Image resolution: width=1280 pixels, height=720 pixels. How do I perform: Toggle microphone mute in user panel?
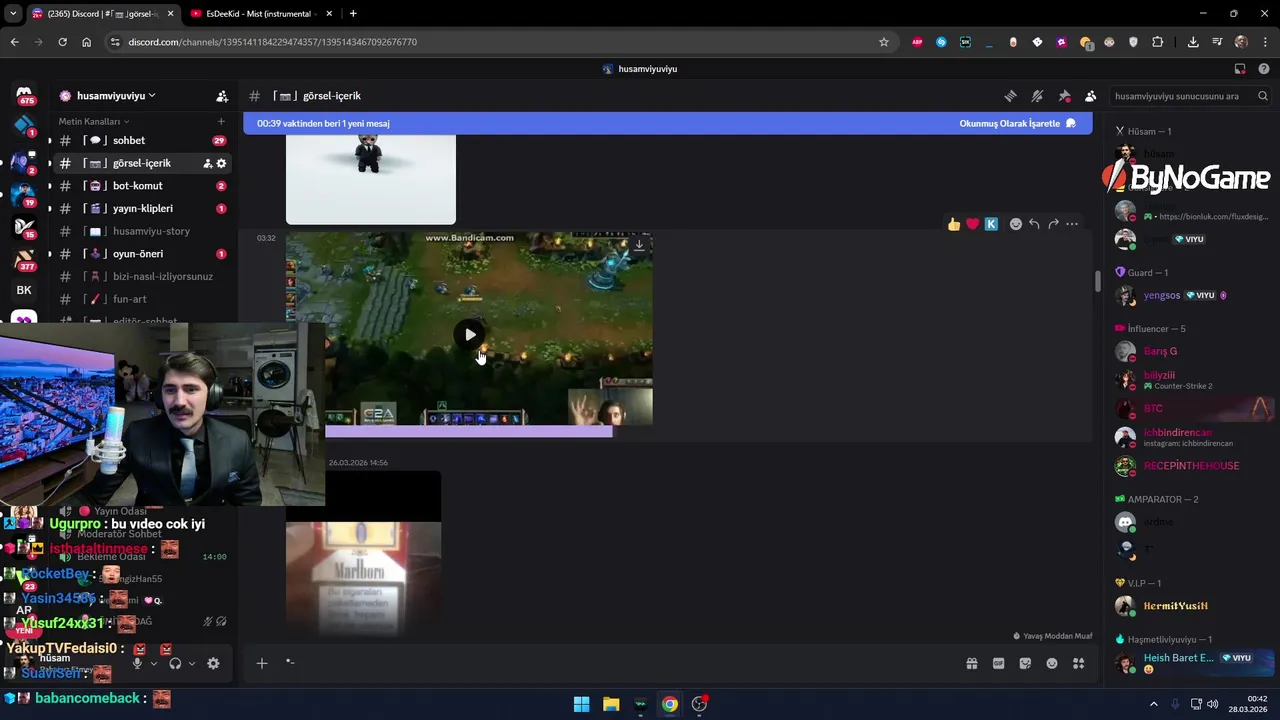pos(137,663)
